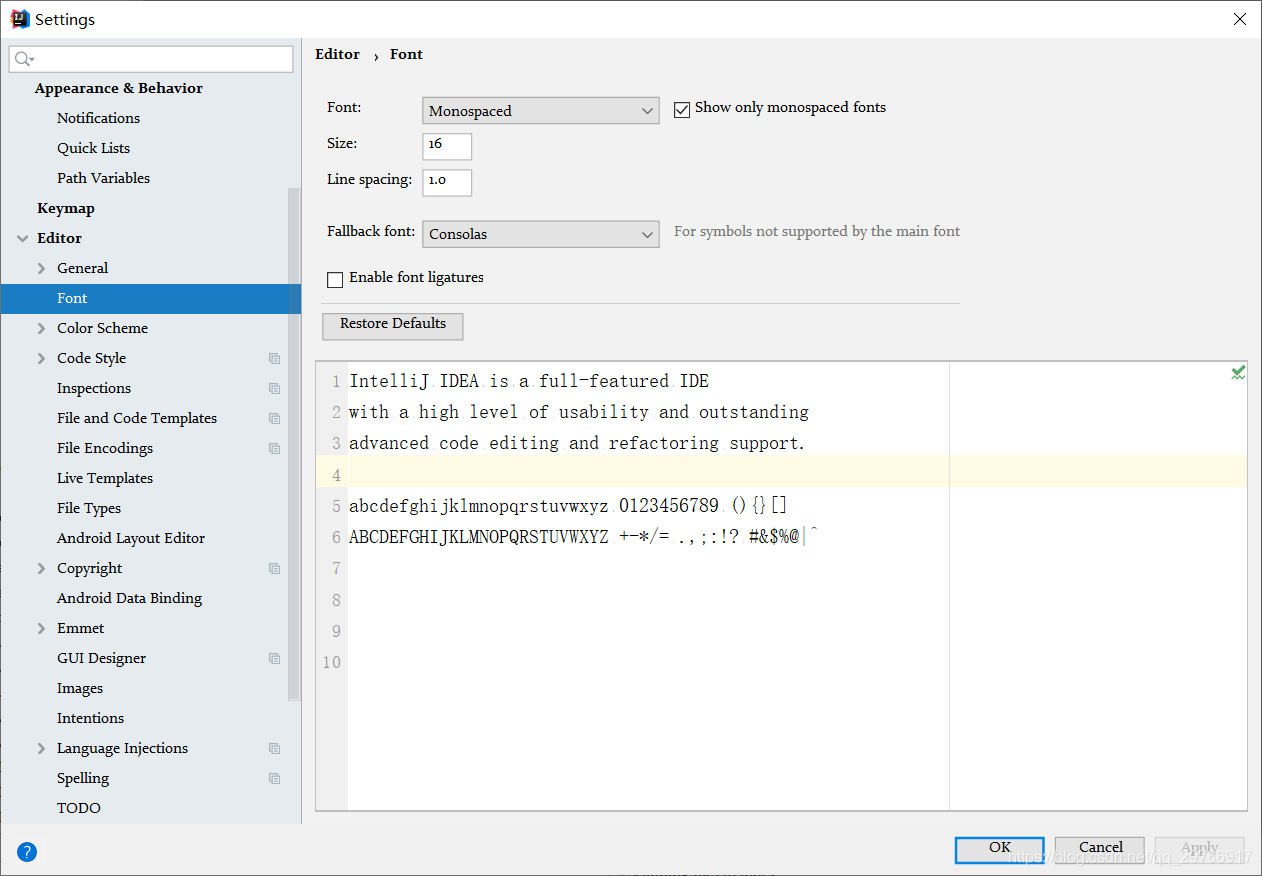Select File Encodings in settings tree
The image size is (1262, 876).
(x=105, y=448)
